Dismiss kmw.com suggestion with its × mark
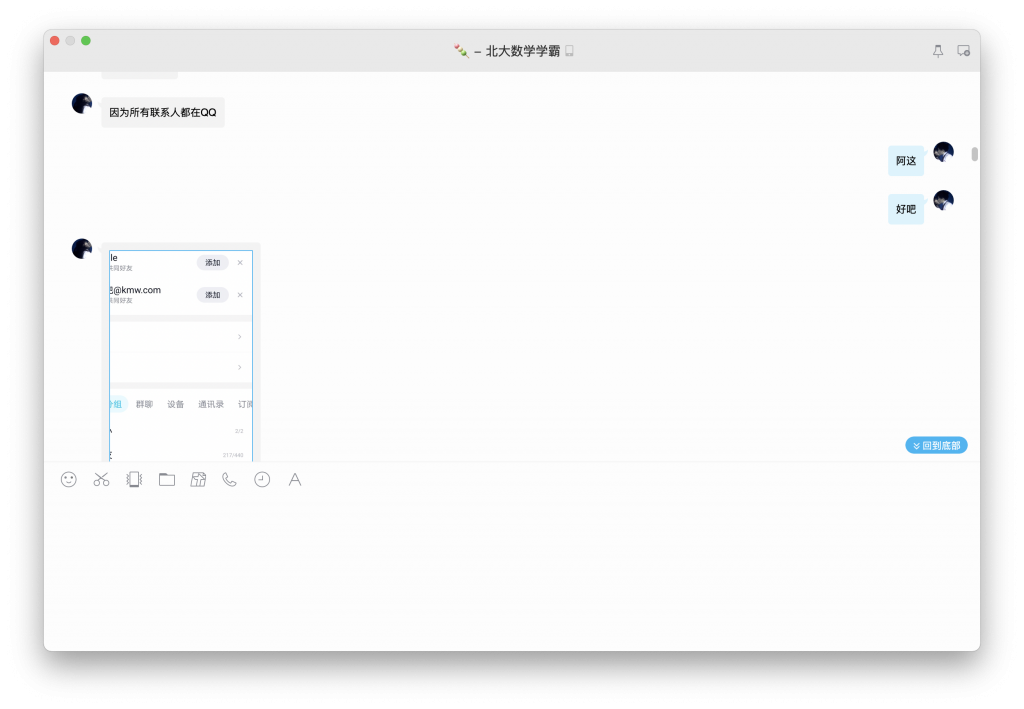This screenshot has height=709, width=1024. pos(240,294)
